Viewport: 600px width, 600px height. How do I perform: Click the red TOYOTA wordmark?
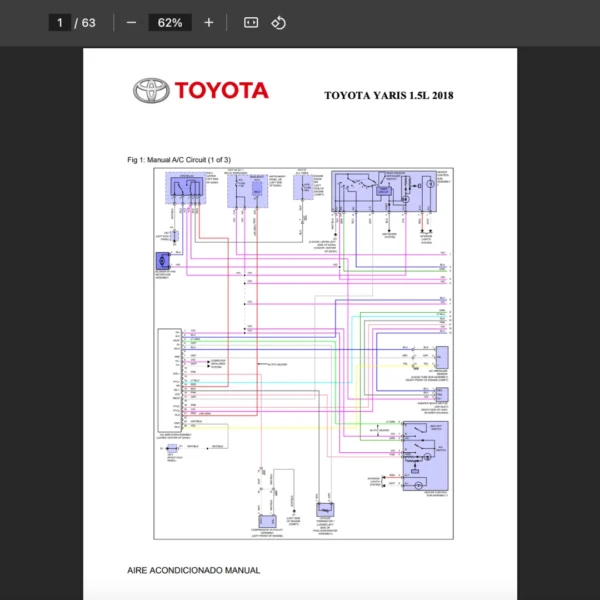(x=222, y=91)
